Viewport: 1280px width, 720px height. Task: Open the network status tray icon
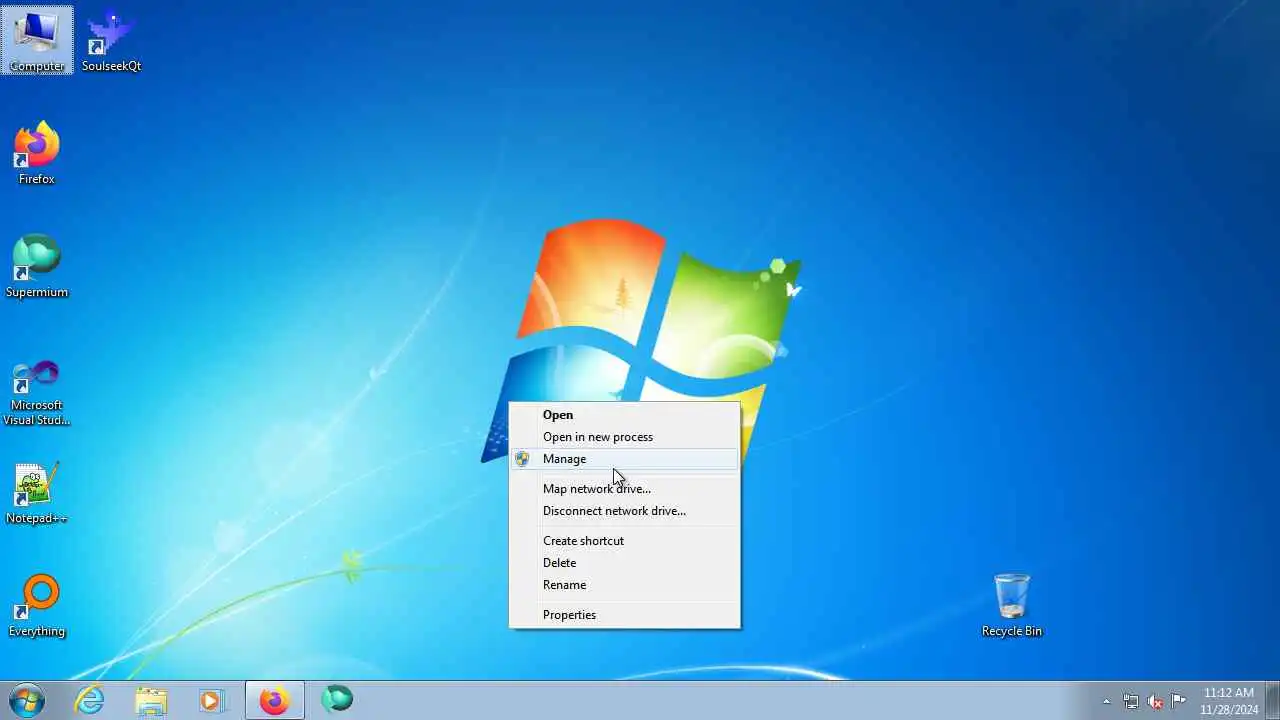(1131, 701)
